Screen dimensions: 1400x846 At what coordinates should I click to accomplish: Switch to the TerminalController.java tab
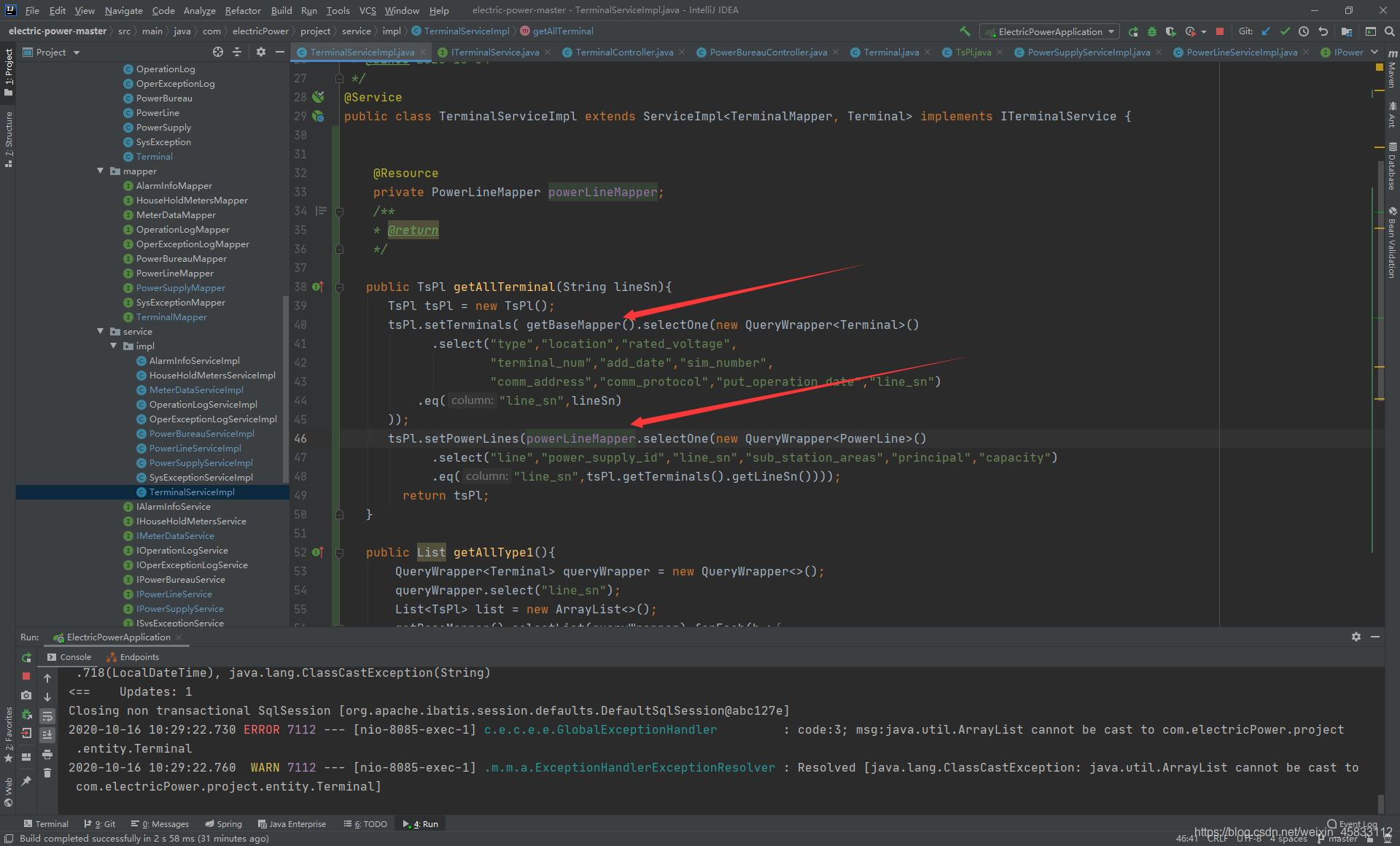point(623,52)
